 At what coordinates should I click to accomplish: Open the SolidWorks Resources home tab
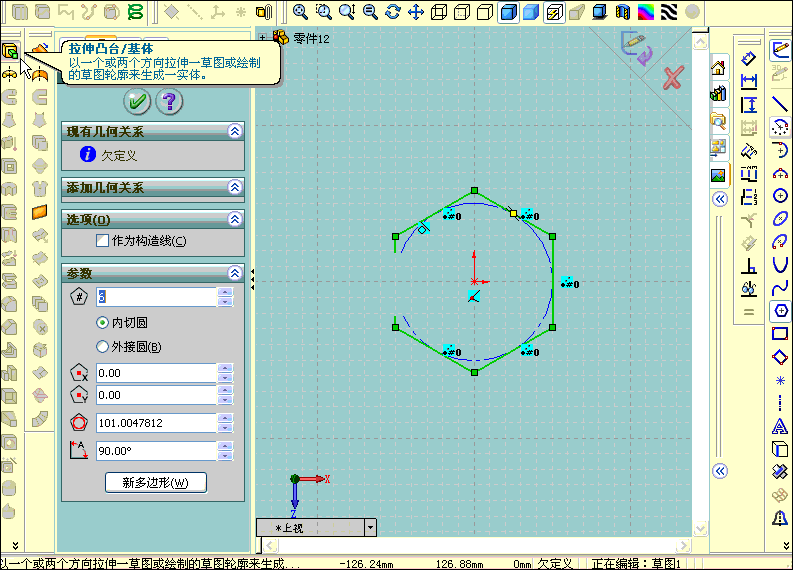pyautogui.click(x=719, y=68)
